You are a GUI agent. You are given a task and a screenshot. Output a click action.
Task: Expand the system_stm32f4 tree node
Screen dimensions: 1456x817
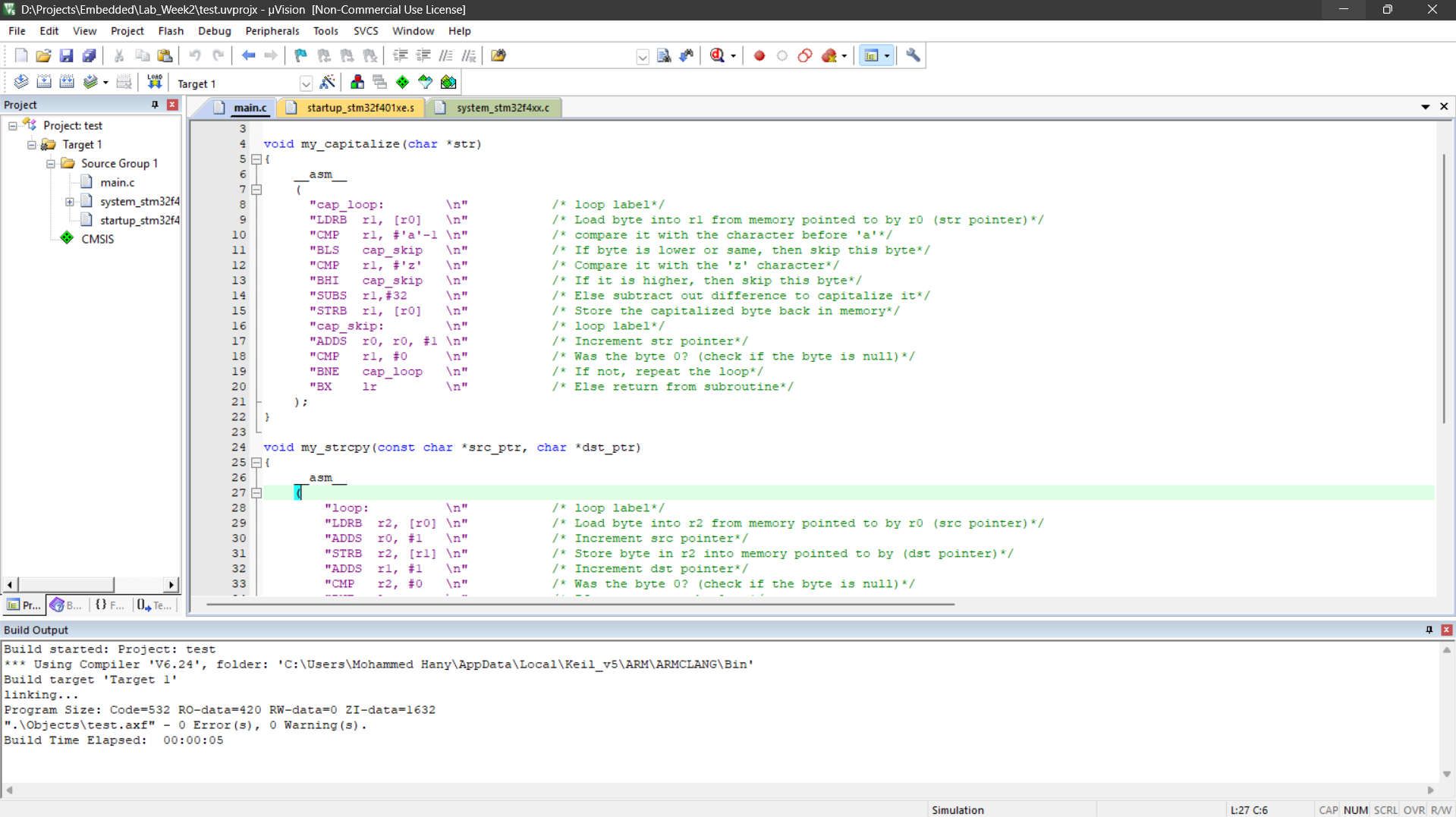(x=69, y=202)
